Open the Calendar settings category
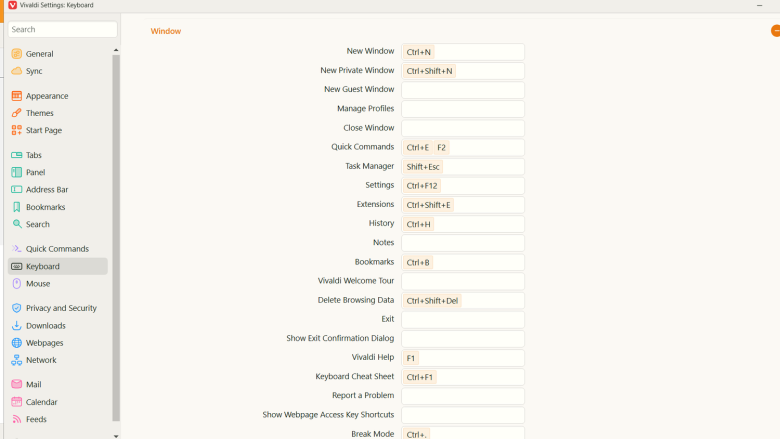Viewport: 780px width, 439px height. click(x=41, y=402)
